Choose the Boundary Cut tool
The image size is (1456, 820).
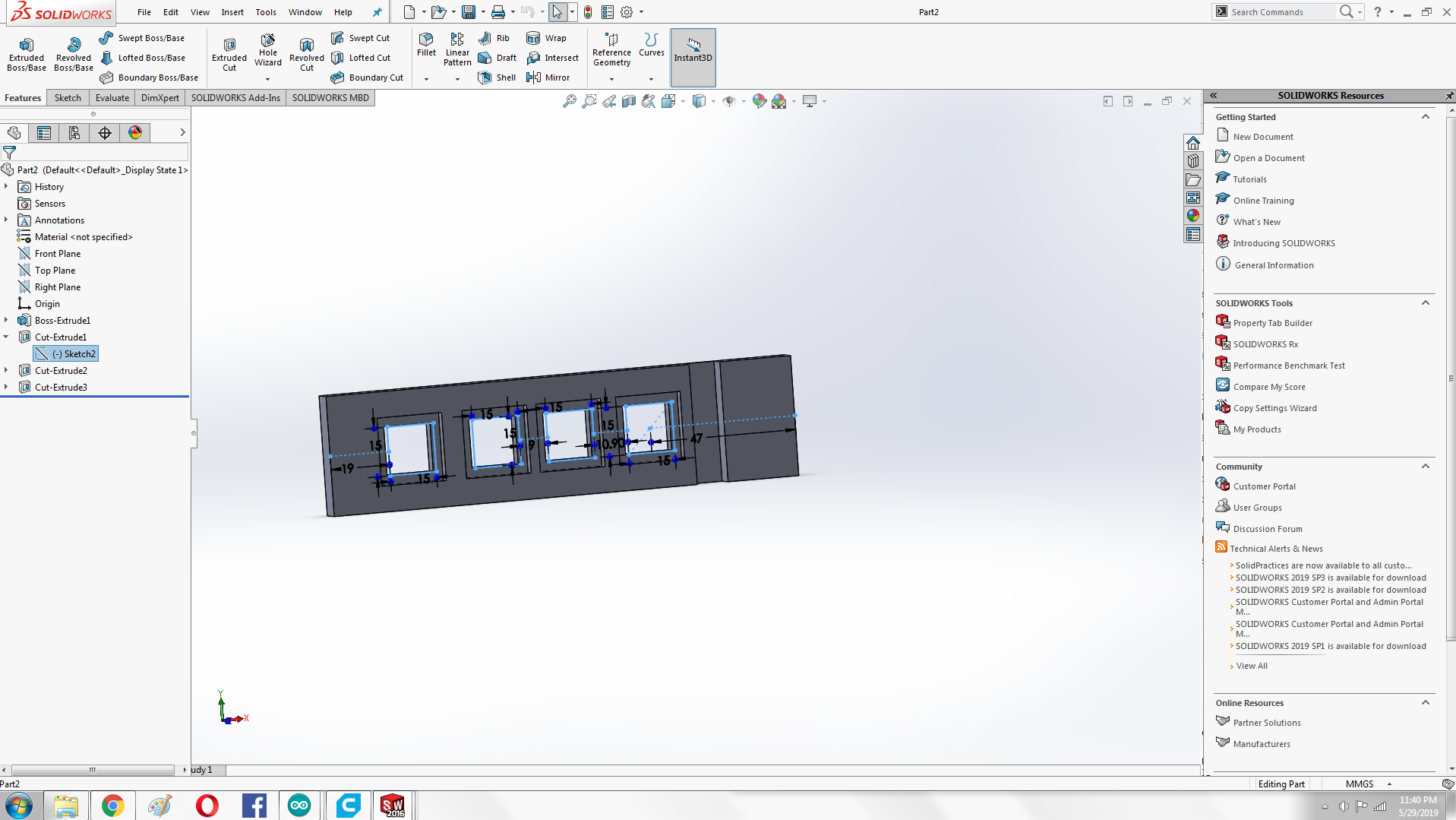click(368, 78)
